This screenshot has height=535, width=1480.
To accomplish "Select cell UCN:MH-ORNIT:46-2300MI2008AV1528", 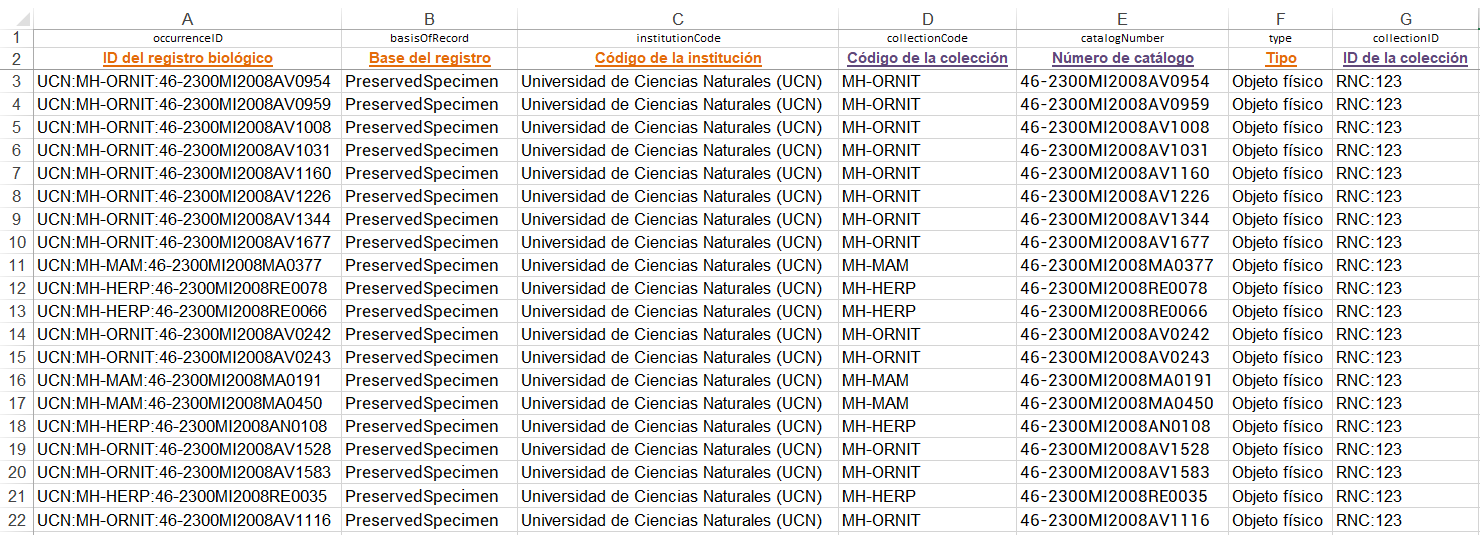I will click(187, 449).
